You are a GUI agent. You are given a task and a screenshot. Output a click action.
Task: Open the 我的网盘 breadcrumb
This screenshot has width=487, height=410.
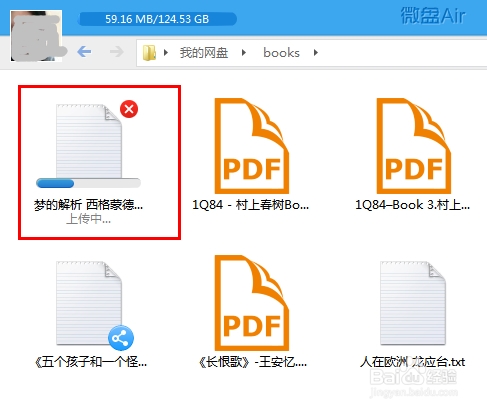[x=204, y=53]
